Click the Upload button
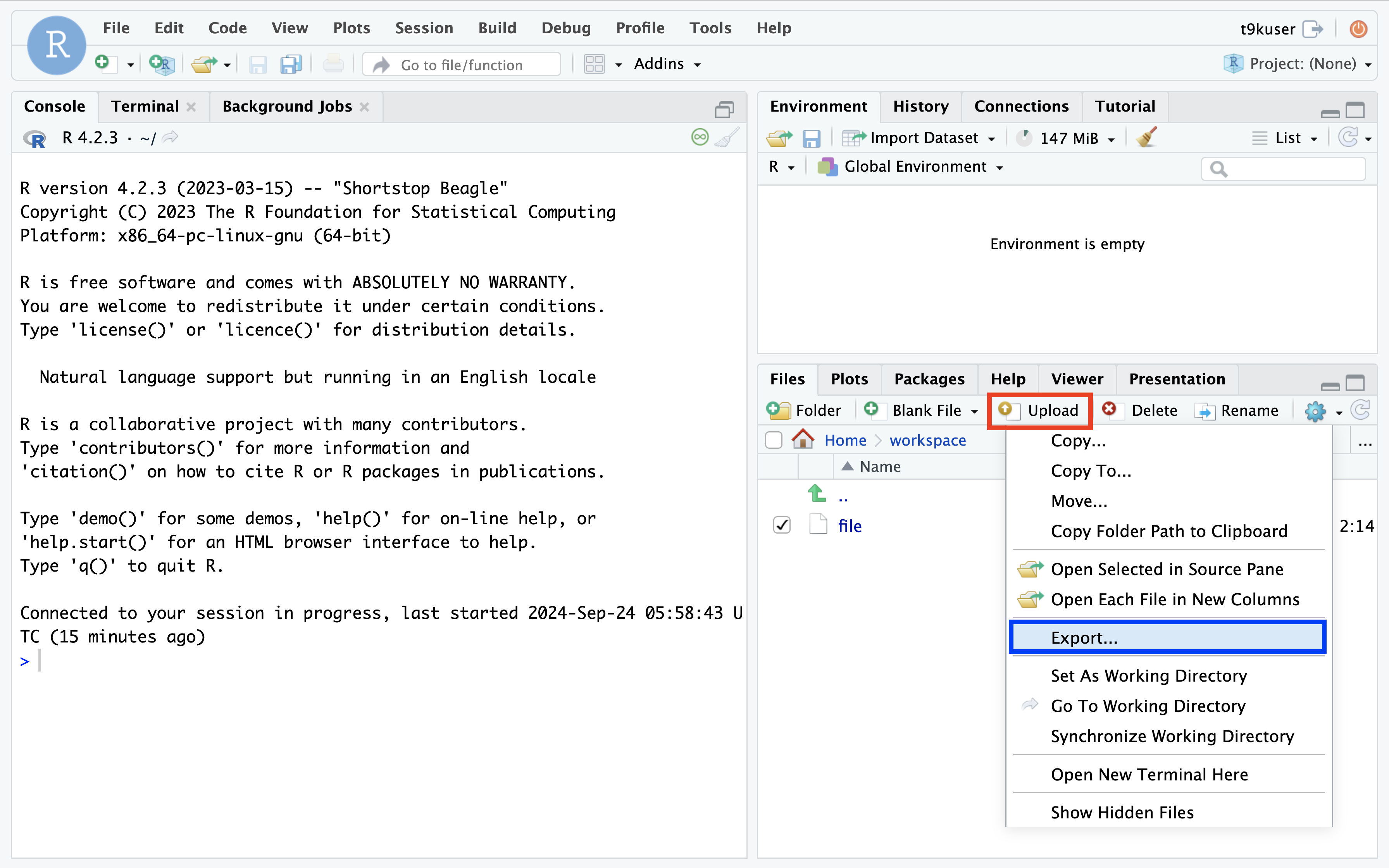Viewport: 1389px width, 868px height. pyautogui.click(x=1039, y=410)
